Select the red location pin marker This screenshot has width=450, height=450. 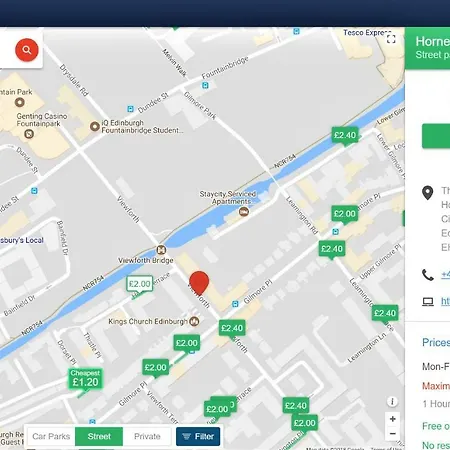(x=199, y=283)
